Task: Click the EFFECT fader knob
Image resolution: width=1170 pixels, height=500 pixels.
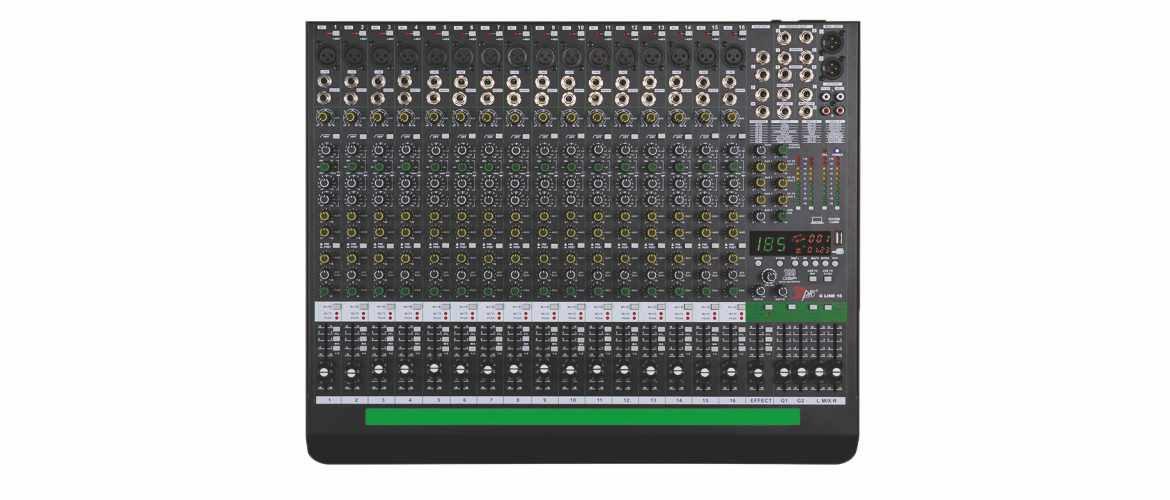Action: 760,370
